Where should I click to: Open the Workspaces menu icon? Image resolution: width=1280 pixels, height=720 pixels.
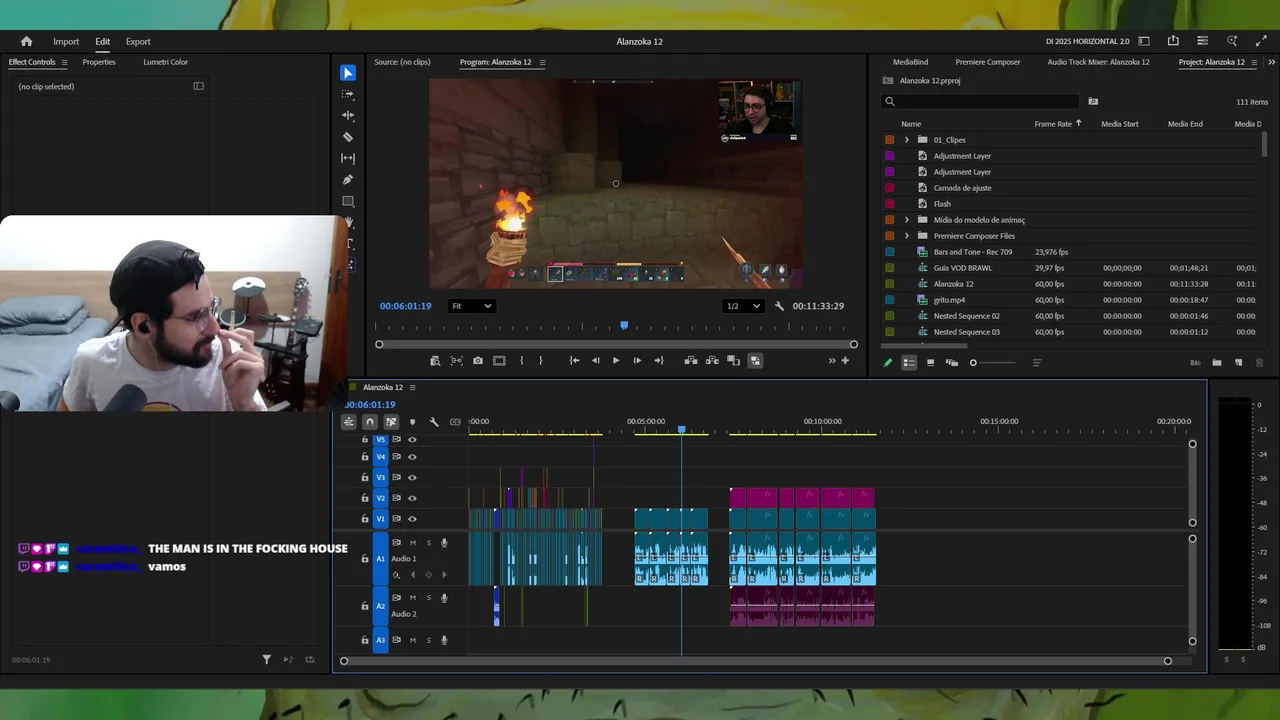[x=1144, y=41]
